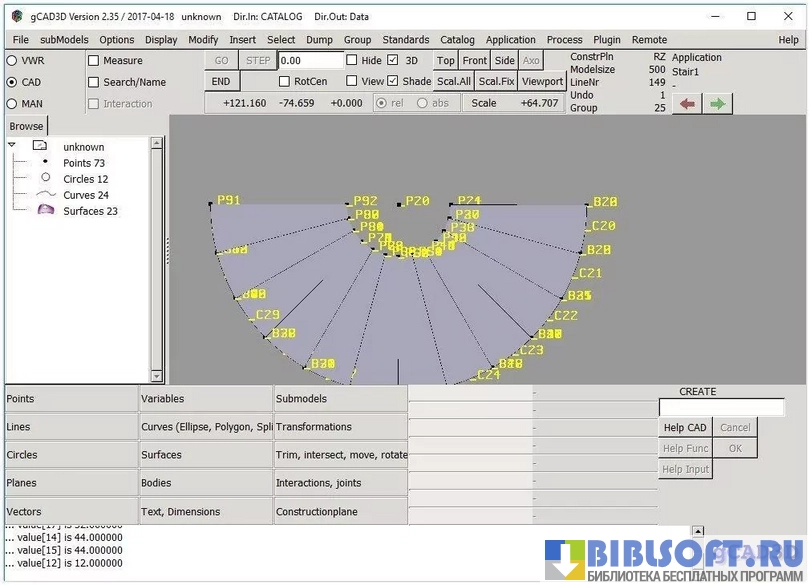Screen dimensions: 810x585
Task: Select the Circles 12 tree icon
Action: coord(45,178)
